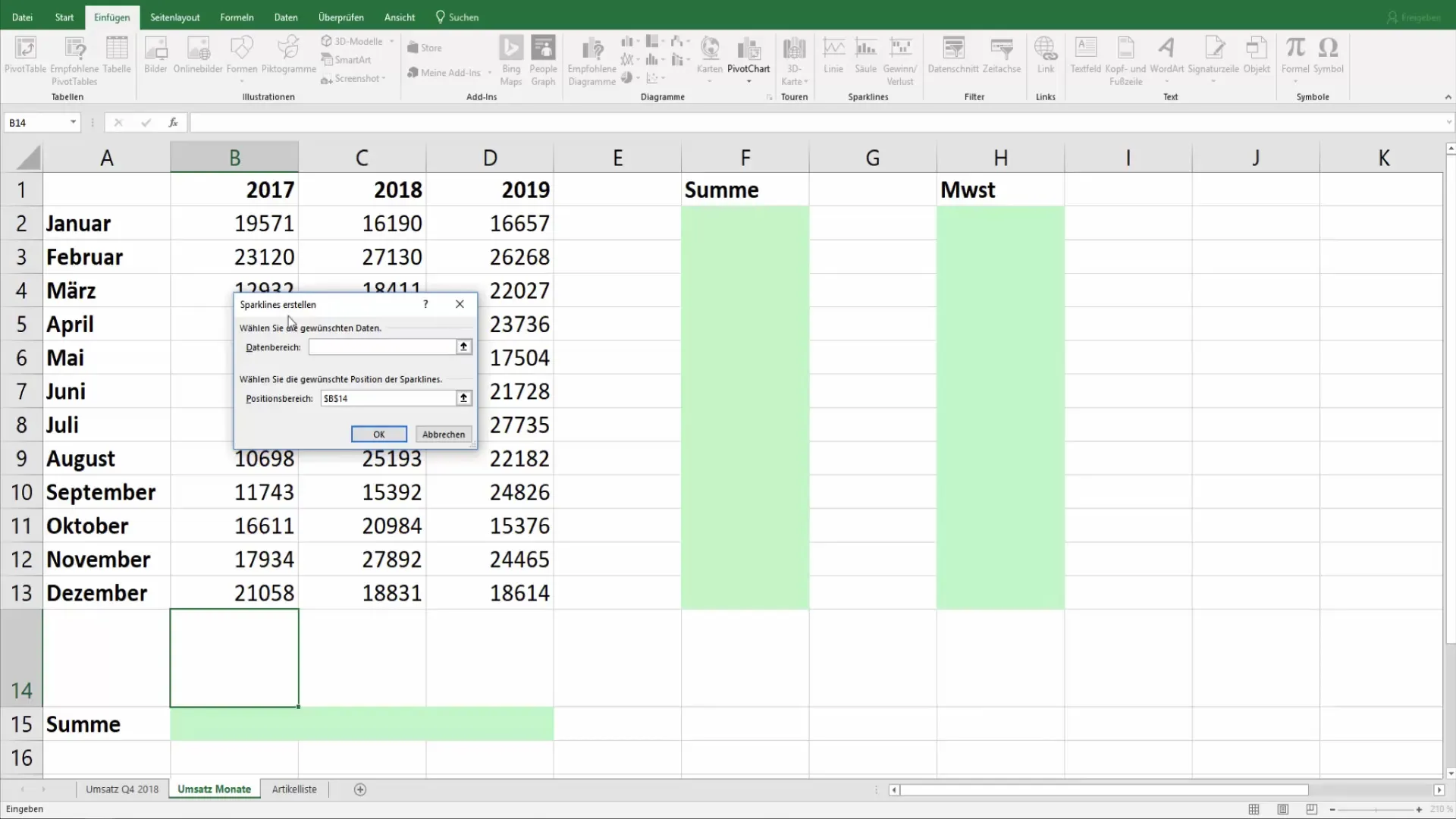Open the Datei menu
The height and width of the screenshot is (819, 1456).
pos(22,17)
